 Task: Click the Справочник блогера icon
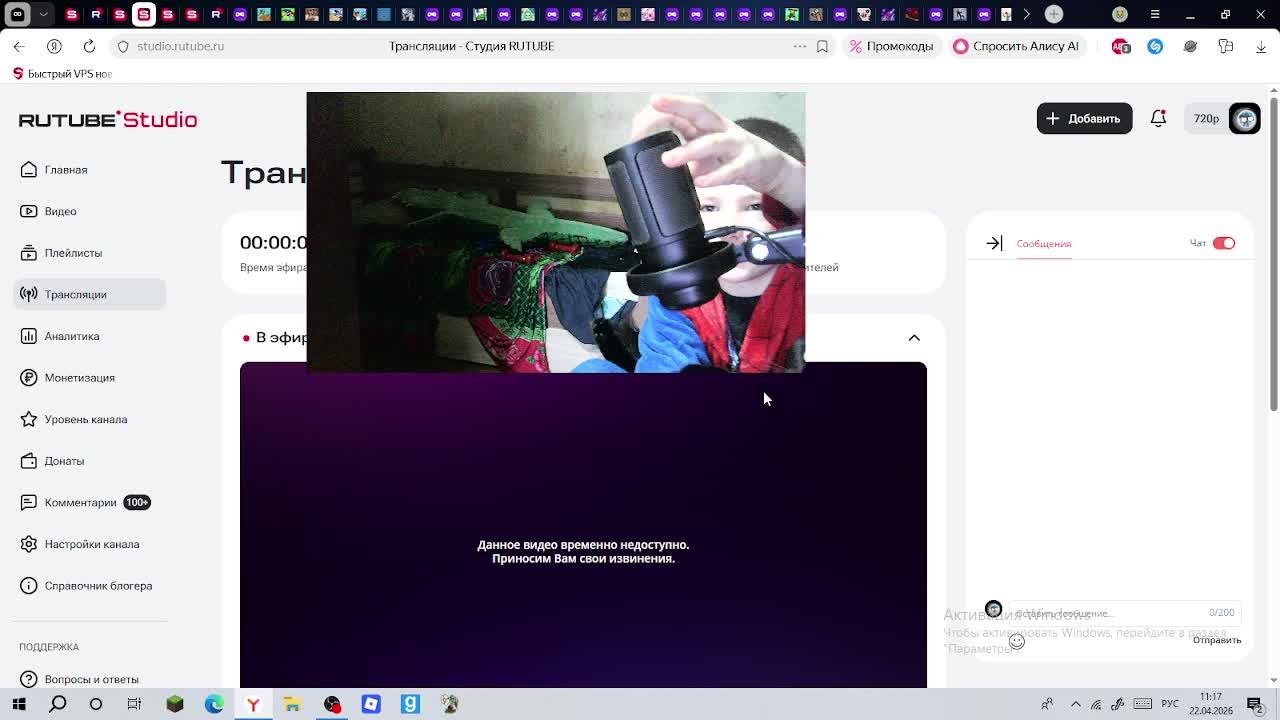click(29, 586)
